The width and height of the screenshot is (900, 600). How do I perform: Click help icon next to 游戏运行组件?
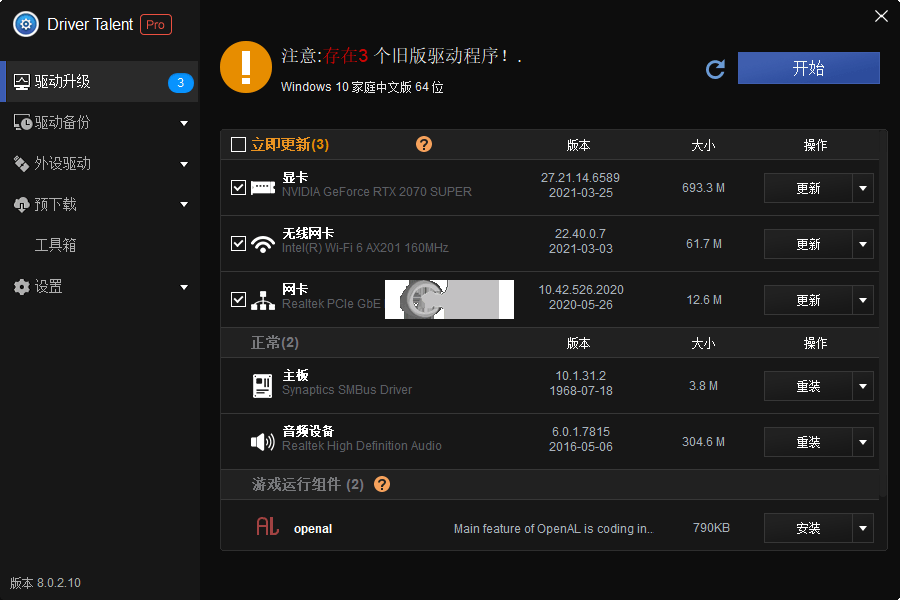[381, 485]
